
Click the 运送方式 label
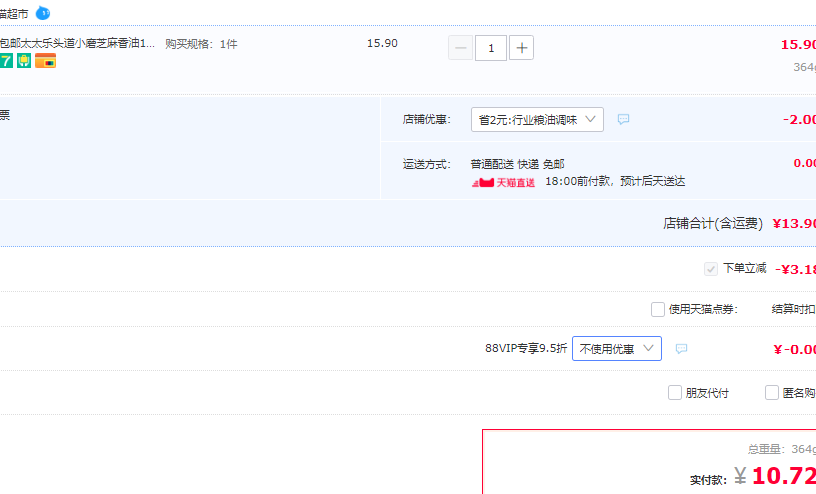tap(426, 164)
